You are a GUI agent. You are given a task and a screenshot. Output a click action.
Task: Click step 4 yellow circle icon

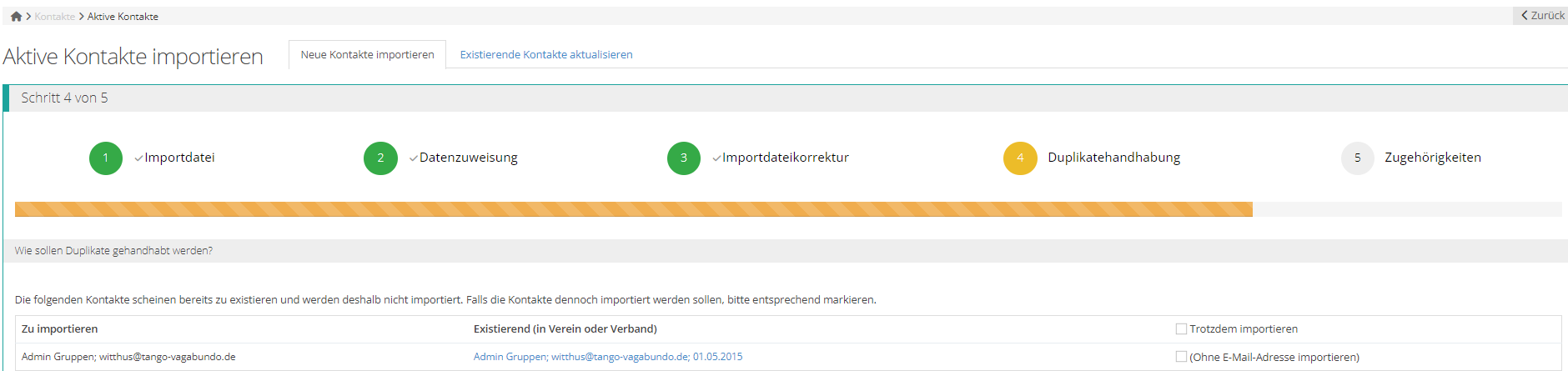click(1020, 158)
